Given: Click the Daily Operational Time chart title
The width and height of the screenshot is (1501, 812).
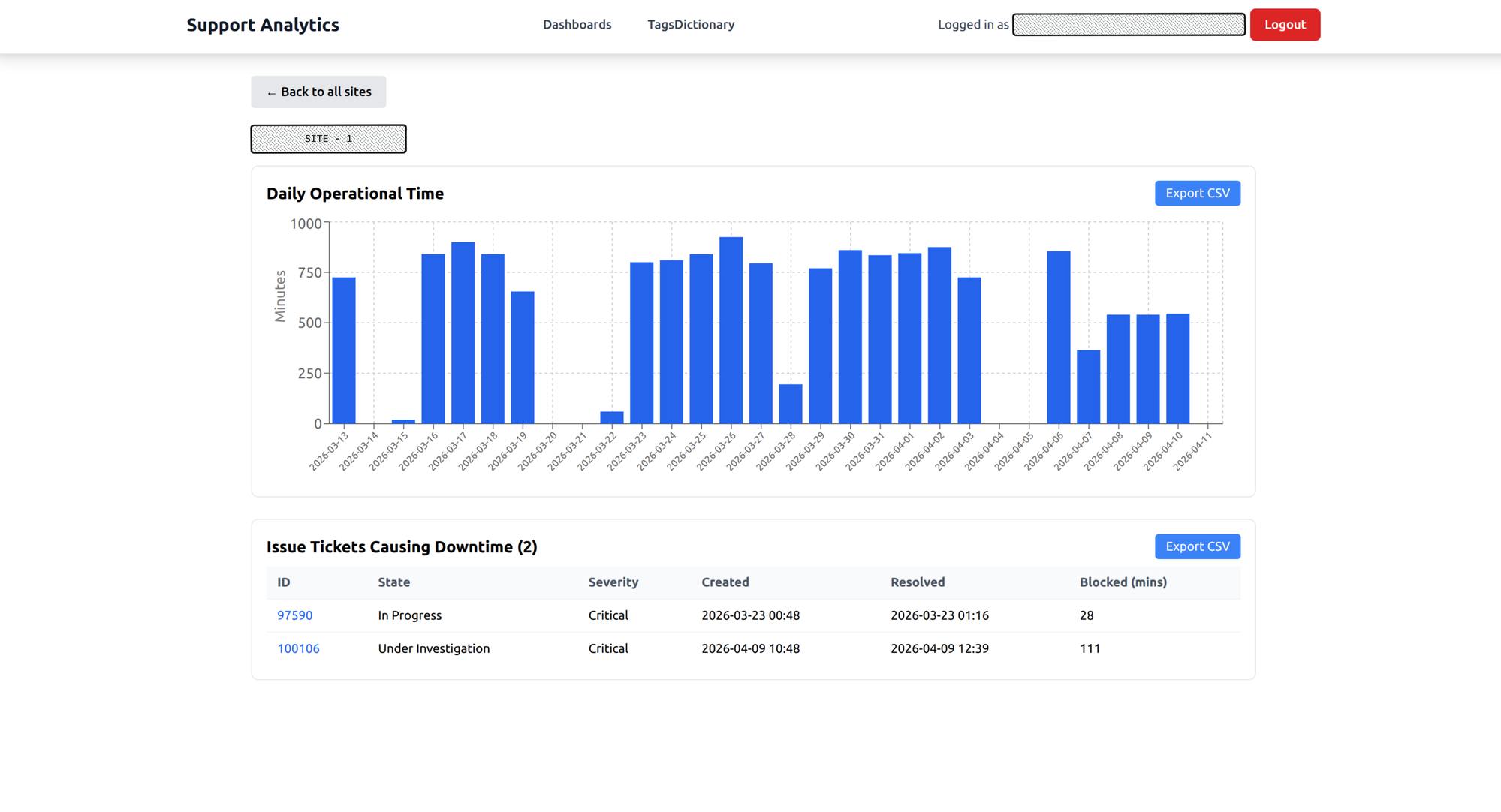Looking at the screenshot, I should (x=354, y=193).
